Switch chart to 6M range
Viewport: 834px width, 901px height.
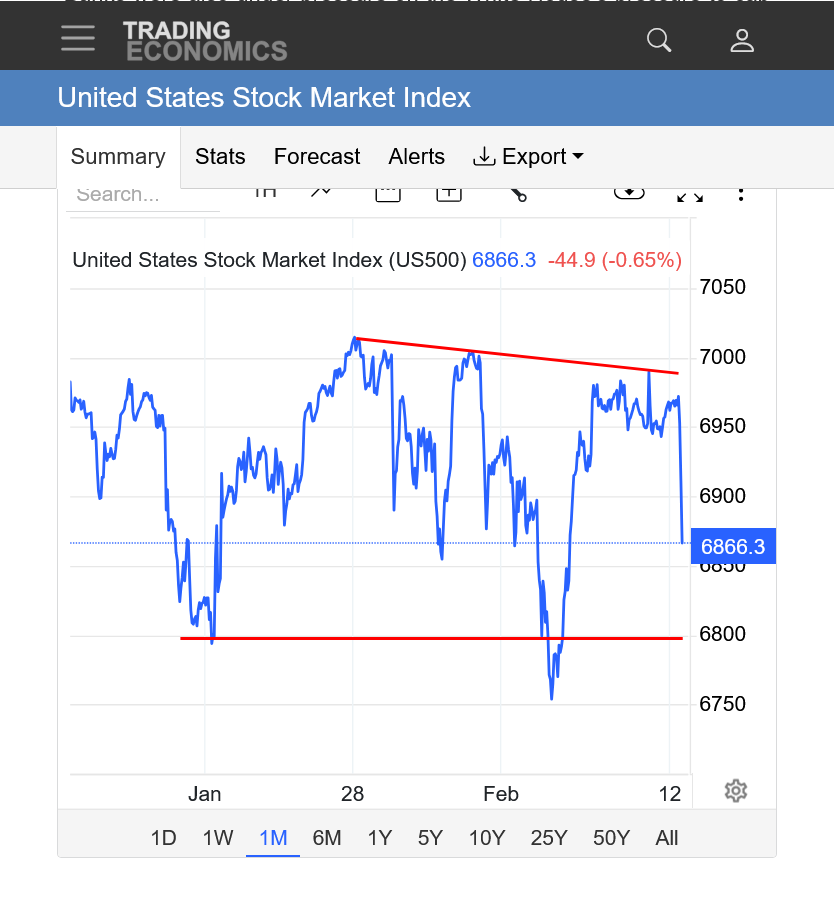(x=327, y=838)
